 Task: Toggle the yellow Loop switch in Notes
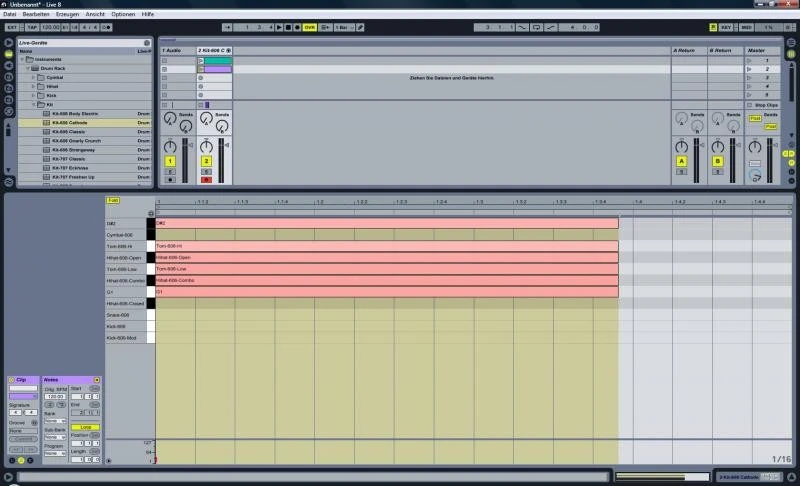(x=86, y=427)
